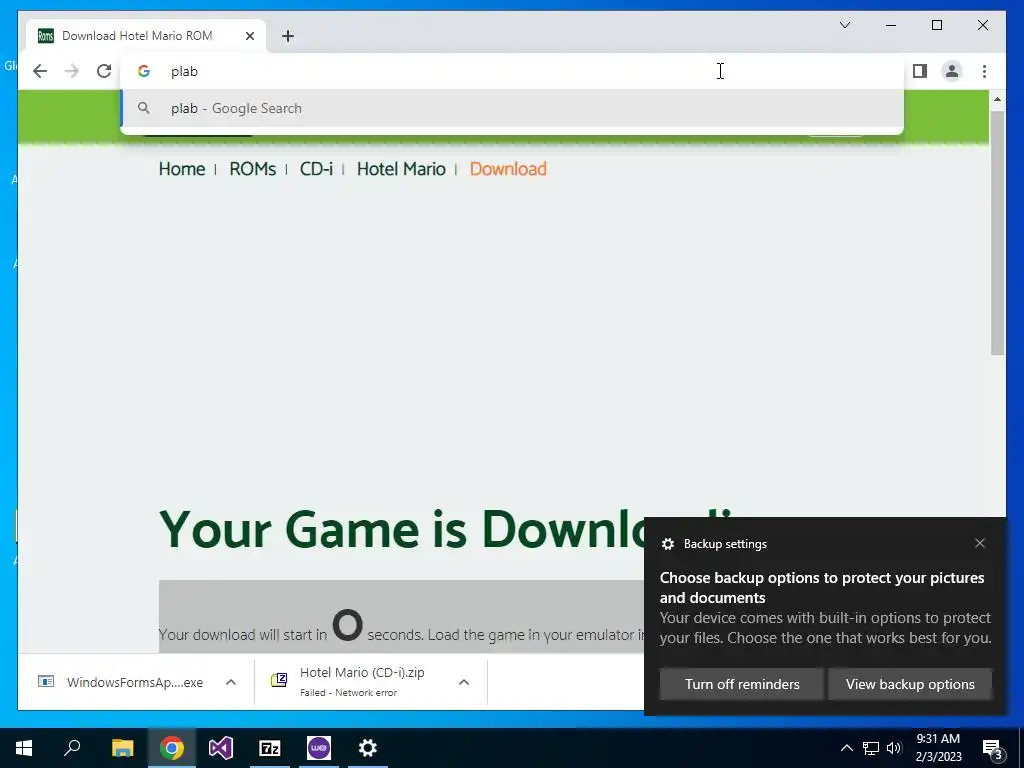Viewport: 1024px width, 768px height.
Task: Click the exe file icon in downloads bar
Action: coord(46,682)
